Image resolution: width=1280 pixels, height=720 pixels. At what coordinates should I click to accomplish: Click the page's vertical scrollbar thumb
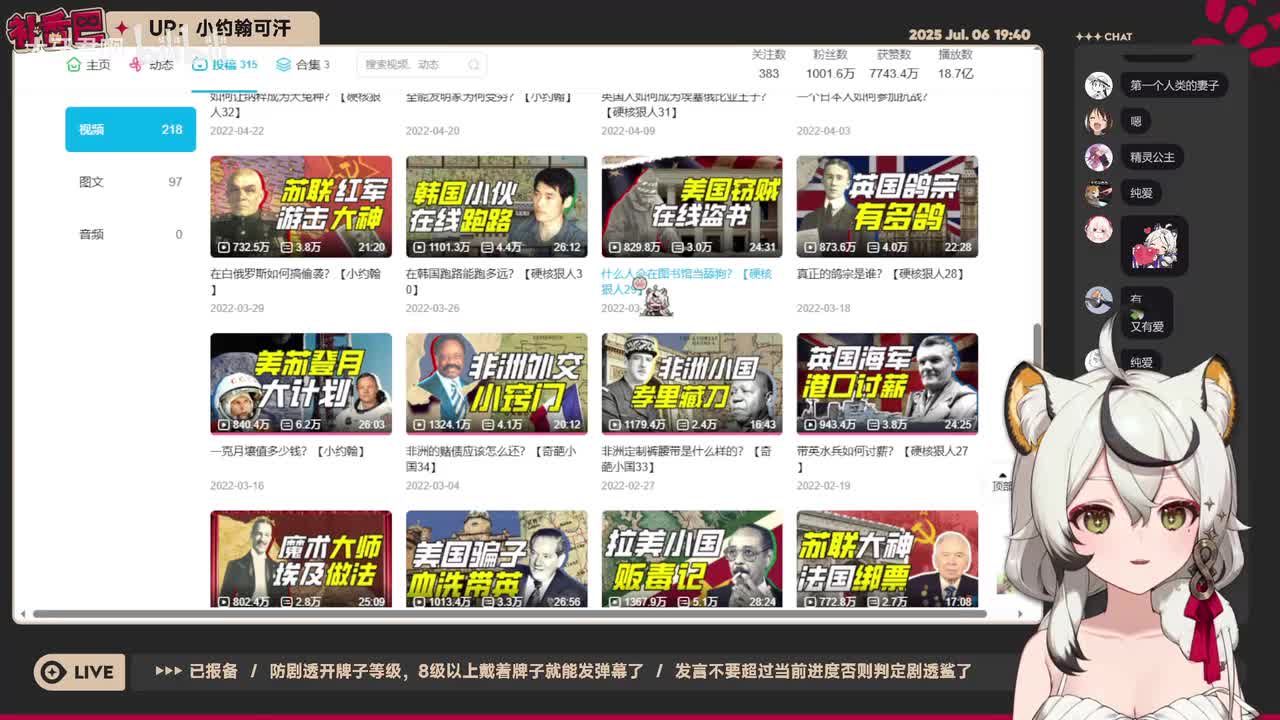1036,345
